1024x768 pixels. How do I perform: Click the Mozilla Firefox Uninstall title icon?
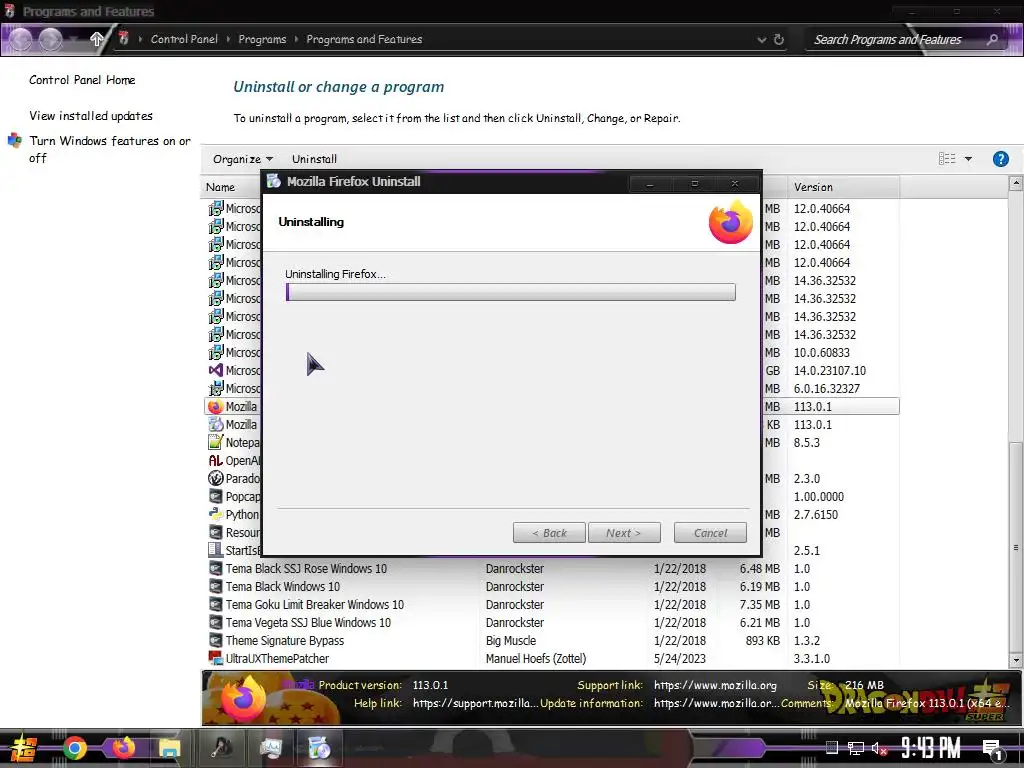coord(274,182)
